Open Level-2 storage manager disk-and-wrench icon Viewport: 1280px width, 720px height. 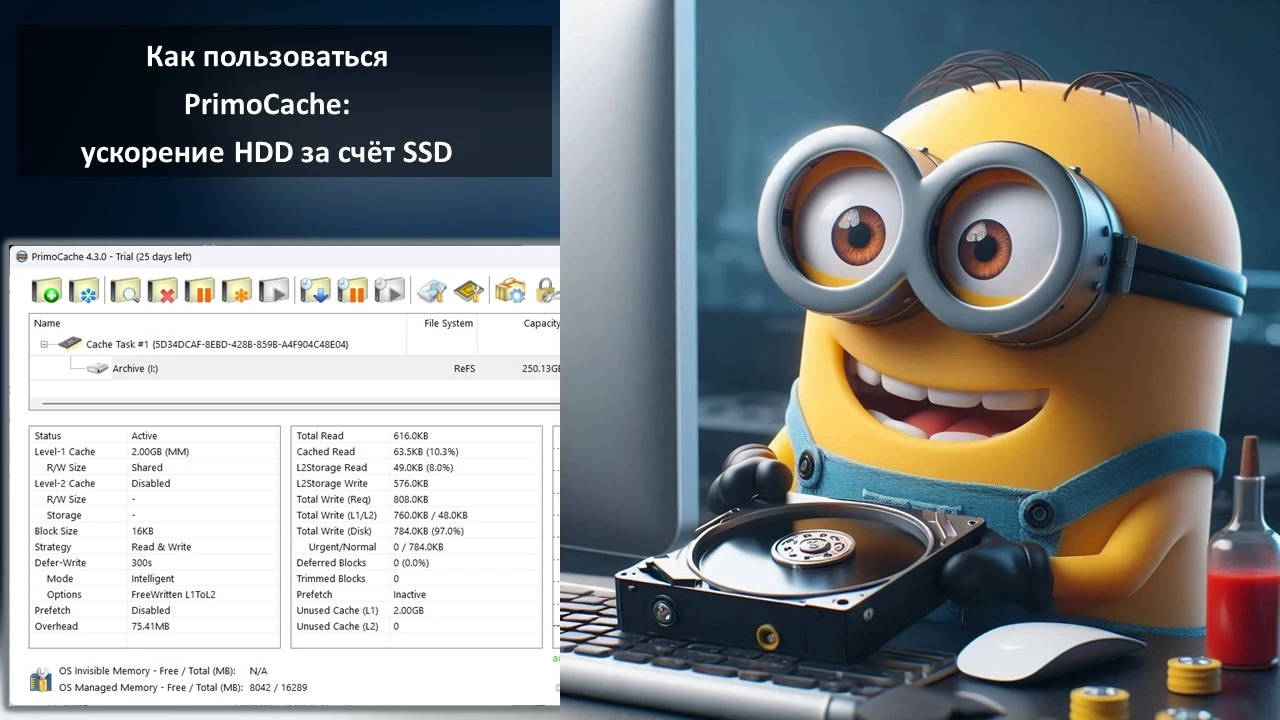pos(431,291)
